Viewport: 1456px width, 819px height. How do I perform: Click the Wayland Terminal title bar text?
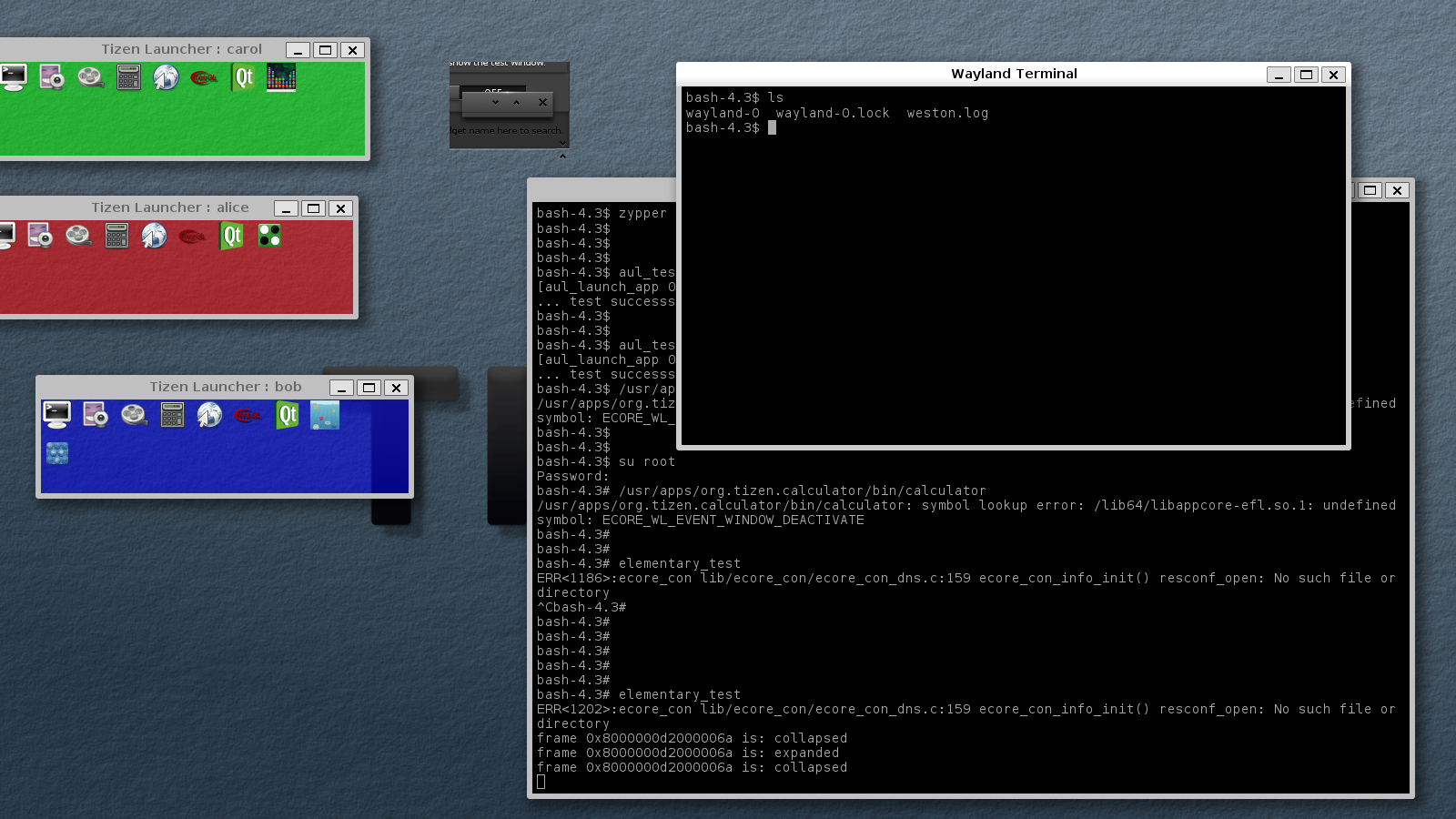(x=1014, y=74)
